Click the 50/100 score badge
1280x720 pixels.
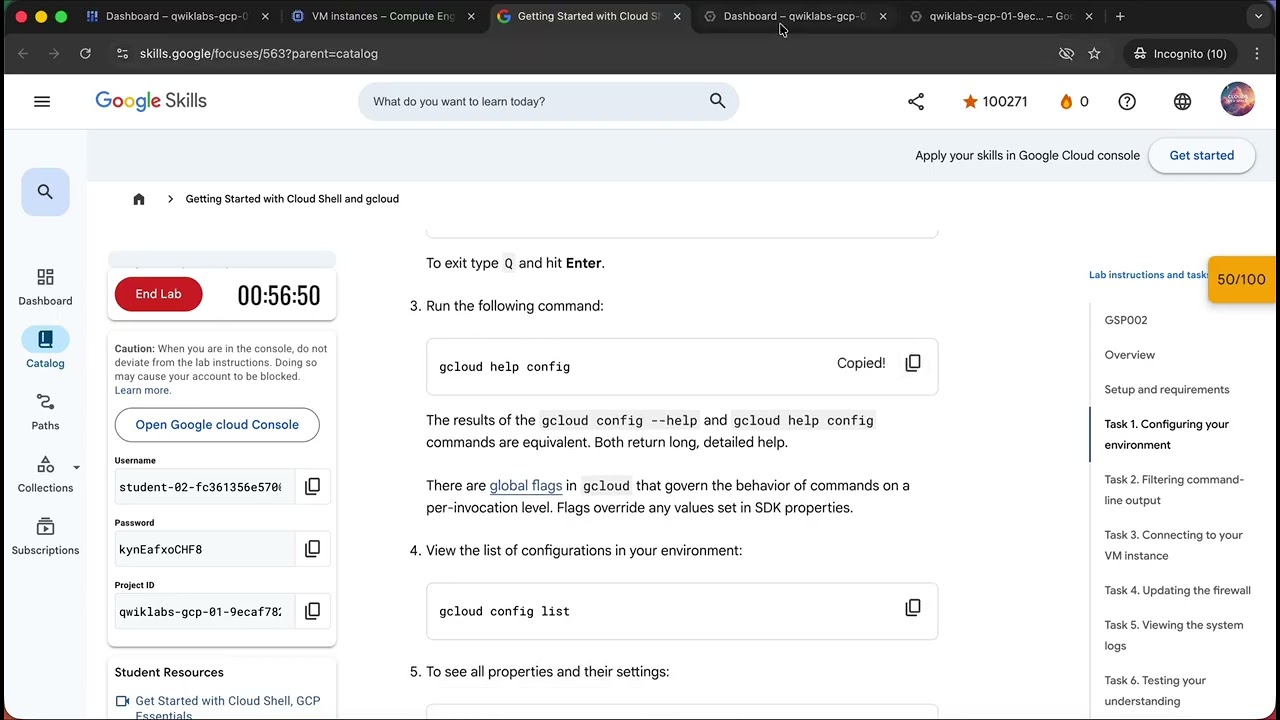(x=1241, y=279)
